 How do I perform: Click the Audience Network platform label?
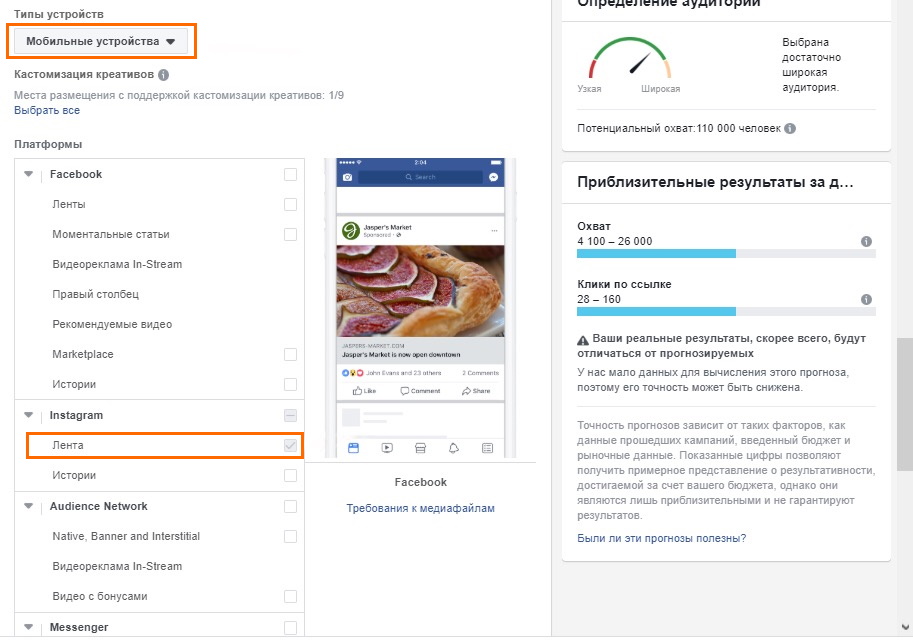[x=98, y=506]
